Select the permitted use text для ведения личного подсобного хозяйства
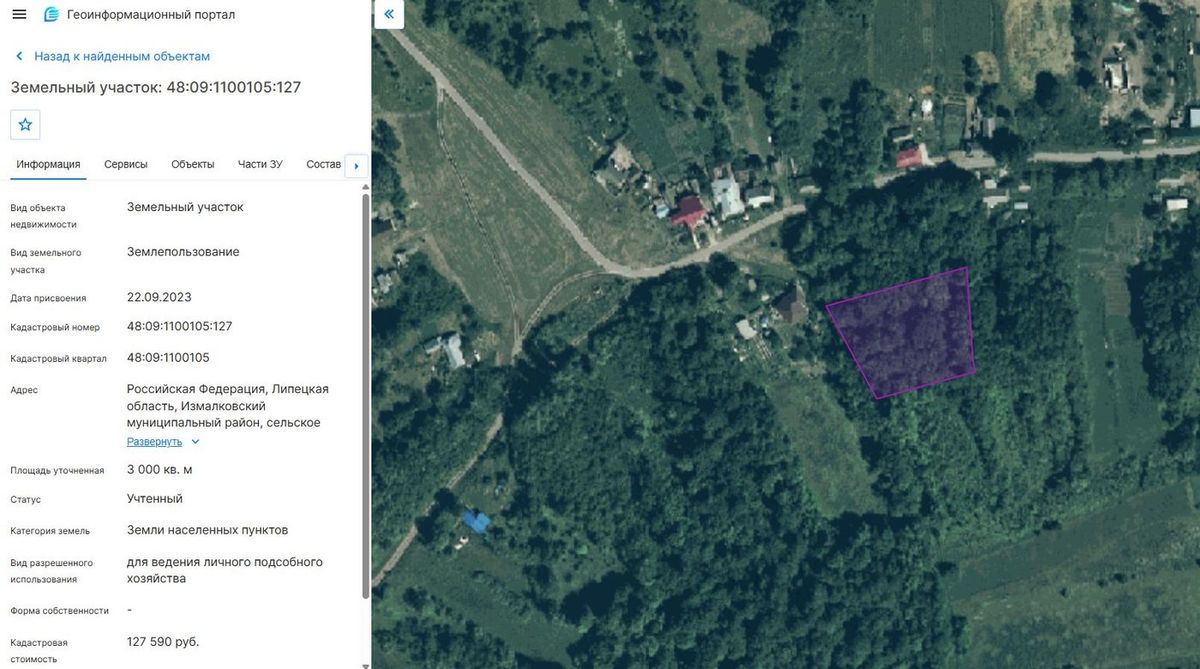Viewport: 1200px width, 669px height. [225, 570]
